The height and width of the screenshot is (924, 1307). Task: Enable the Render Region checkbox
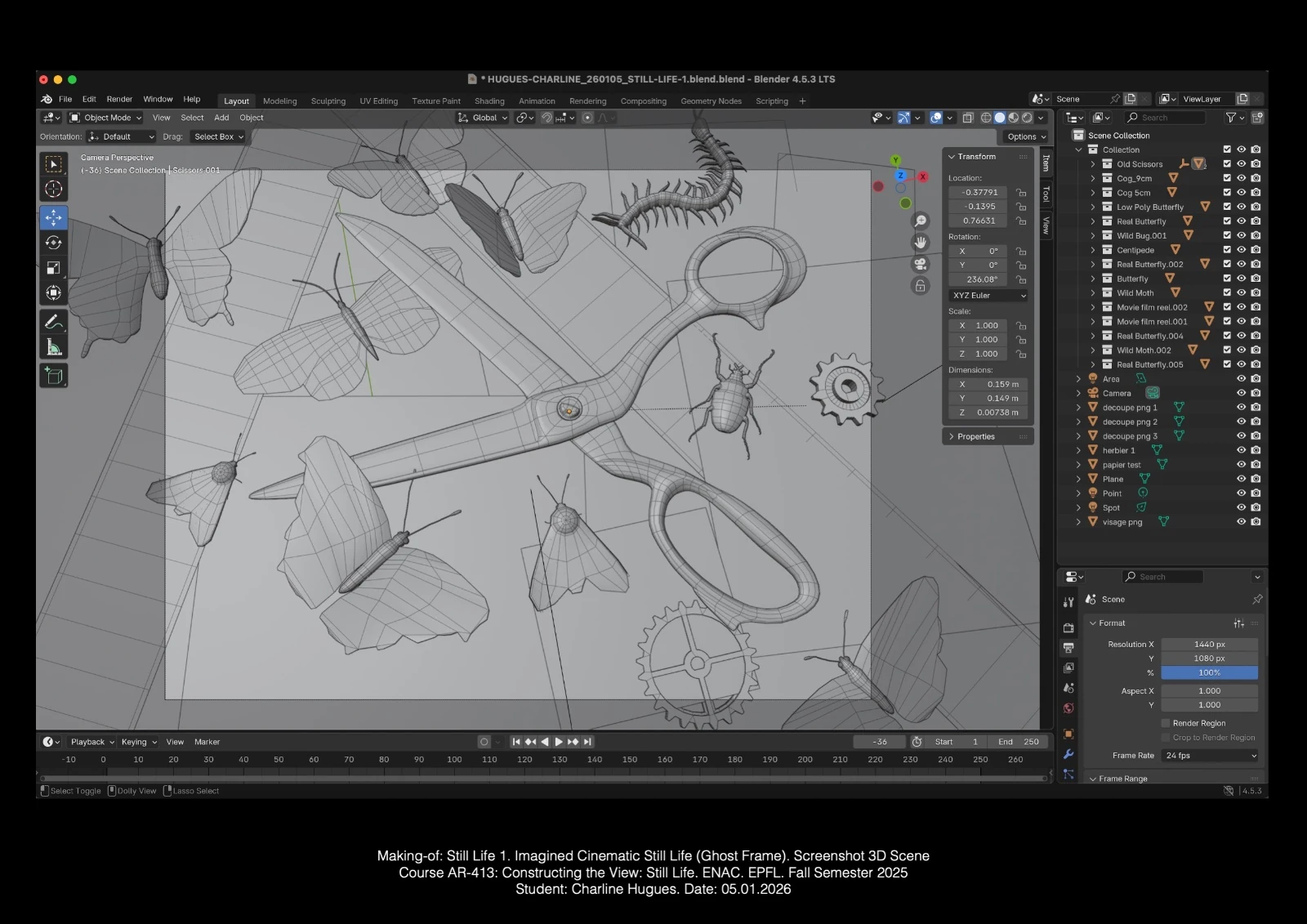1166,723
